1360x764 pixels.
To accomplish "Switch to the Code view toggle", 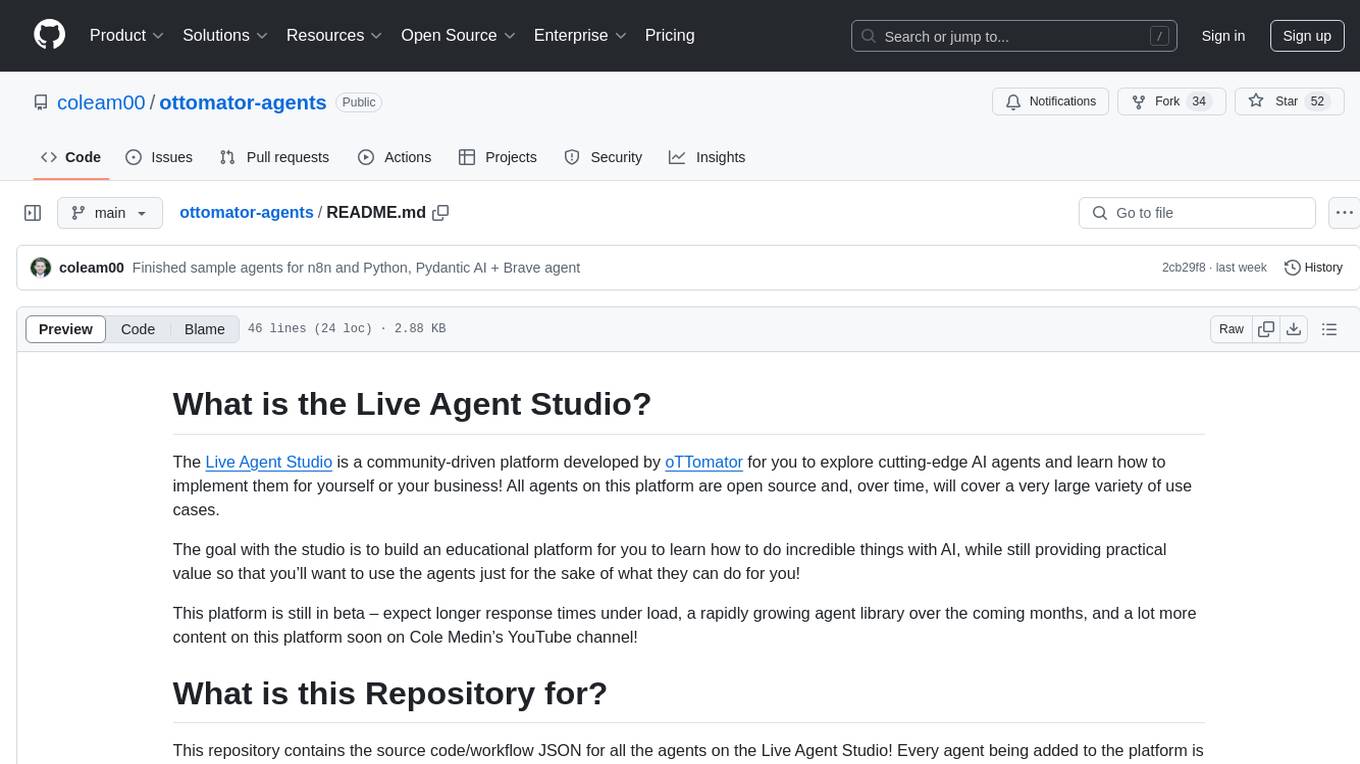I will [138, 329].
